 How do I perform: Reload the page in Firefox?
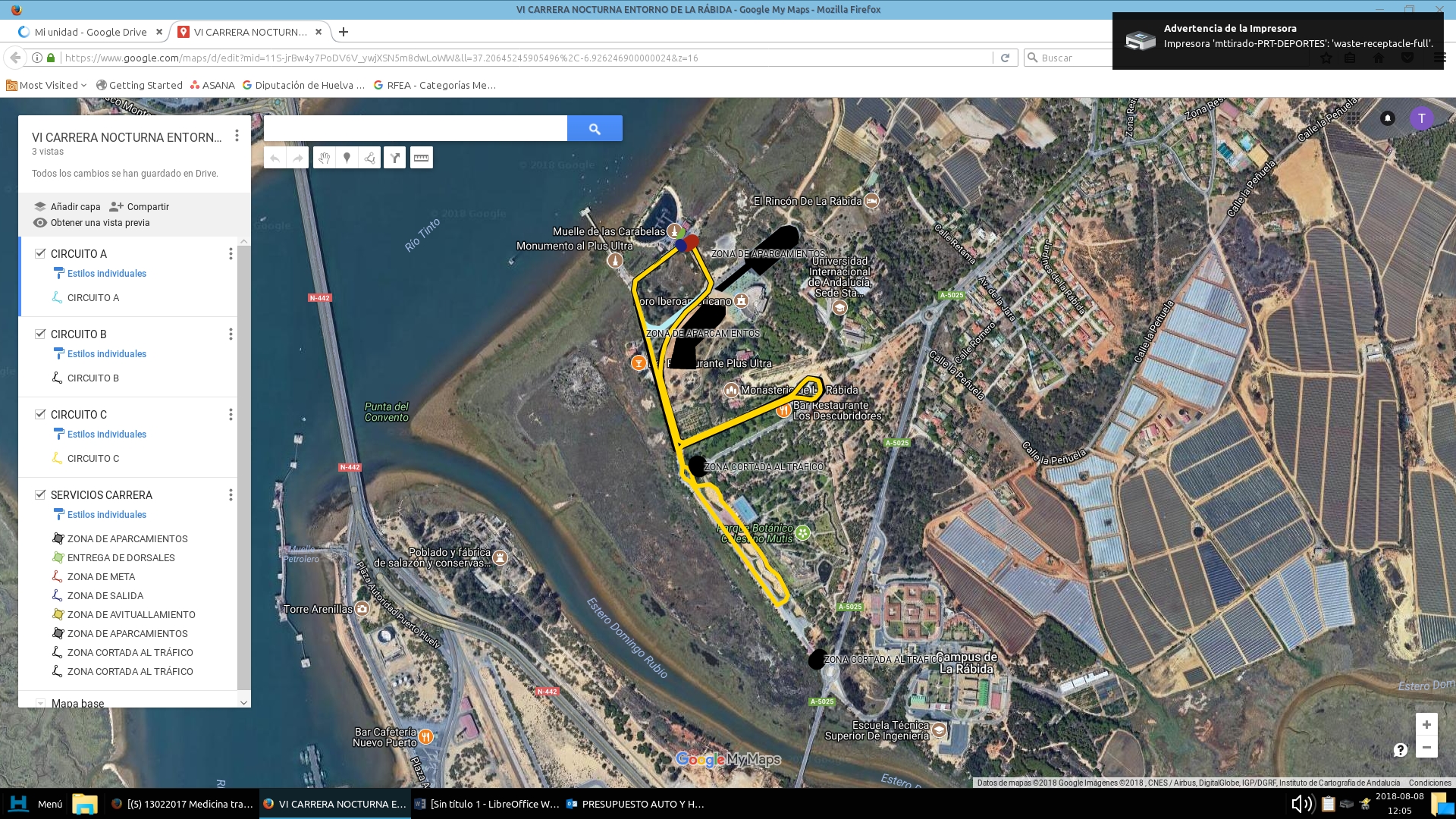[1005, 58]
